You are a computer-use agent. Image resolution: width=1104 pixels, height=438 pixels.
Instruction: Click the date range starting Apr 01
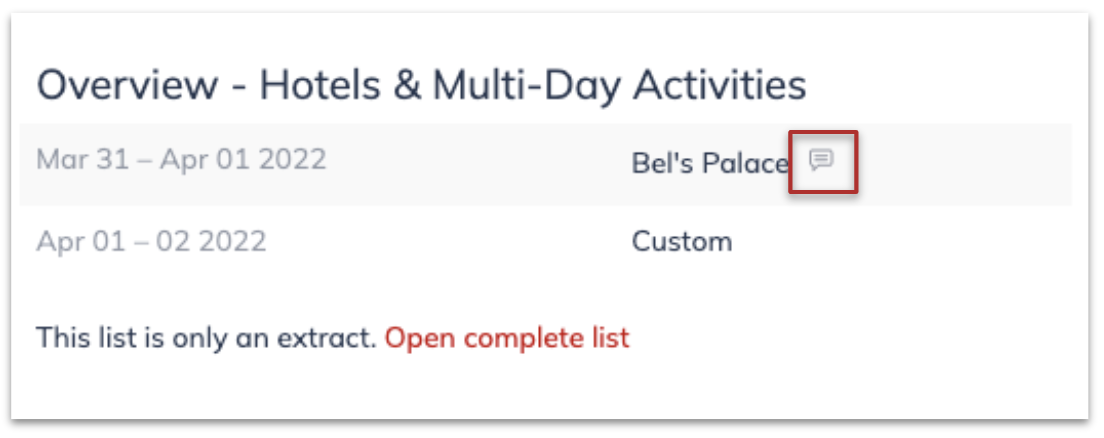[151, 242]
